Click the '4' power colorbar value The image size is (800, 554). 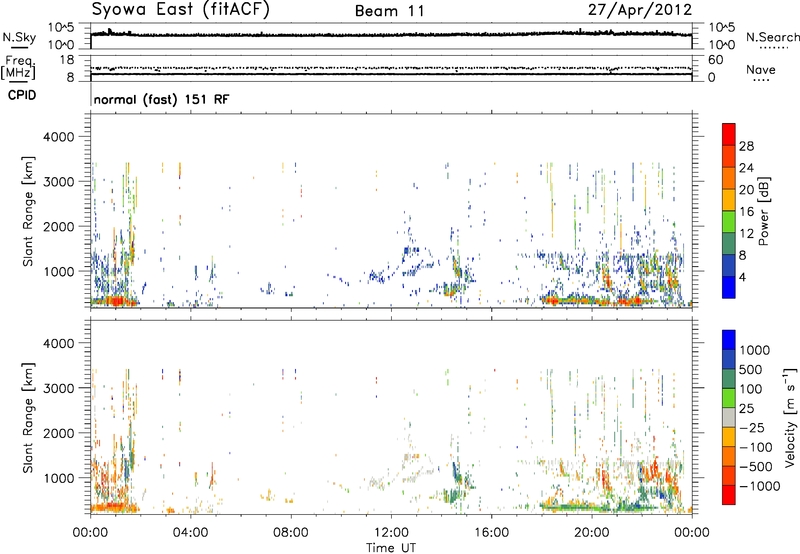pyautogui.click(x=742, y=277)
